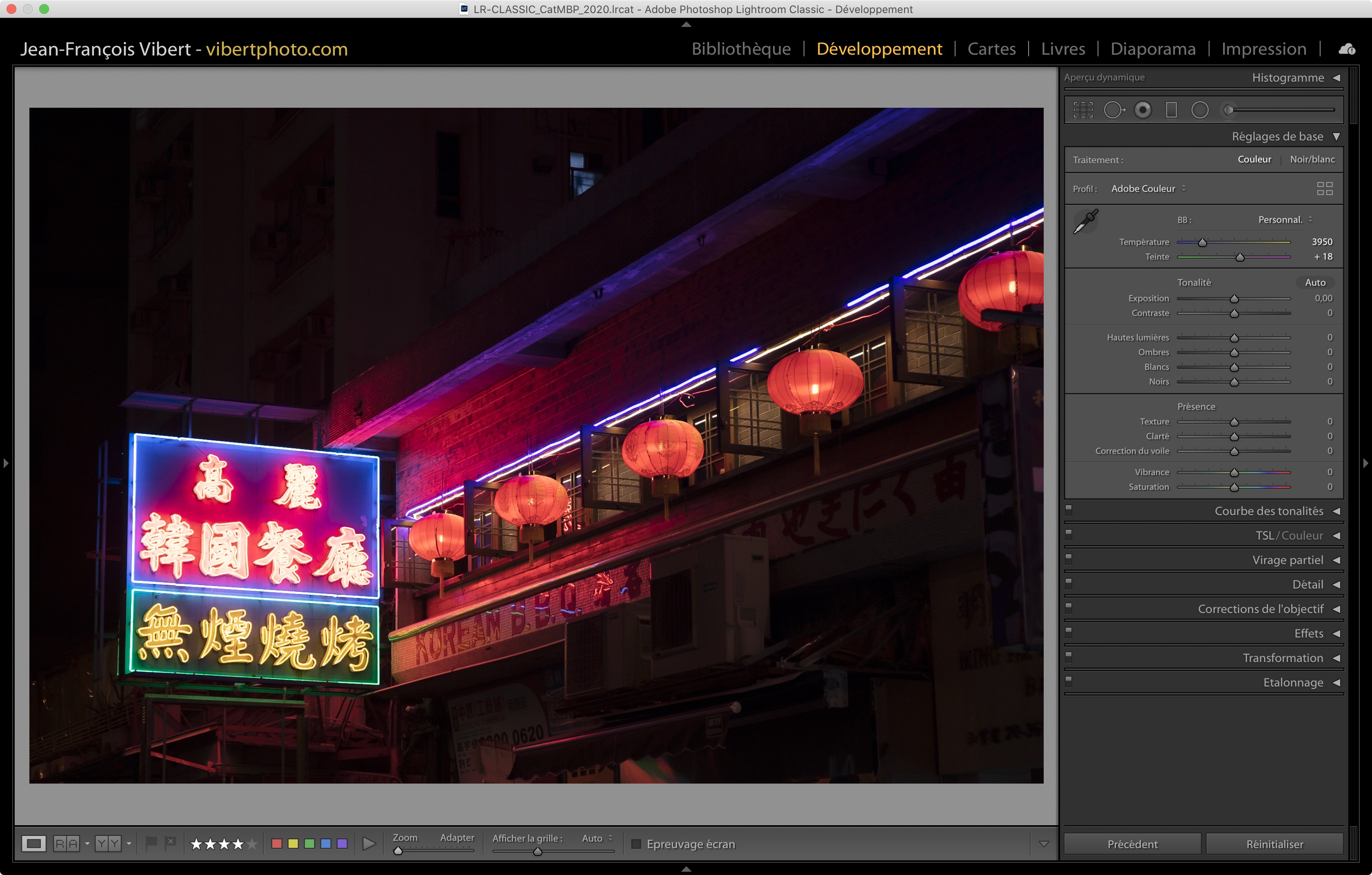The height and width of the screenshot is (875, 1372).
Task: Switch treatment to Noir/blanc
Action: pyautogui.click(x=1312, y=160)
